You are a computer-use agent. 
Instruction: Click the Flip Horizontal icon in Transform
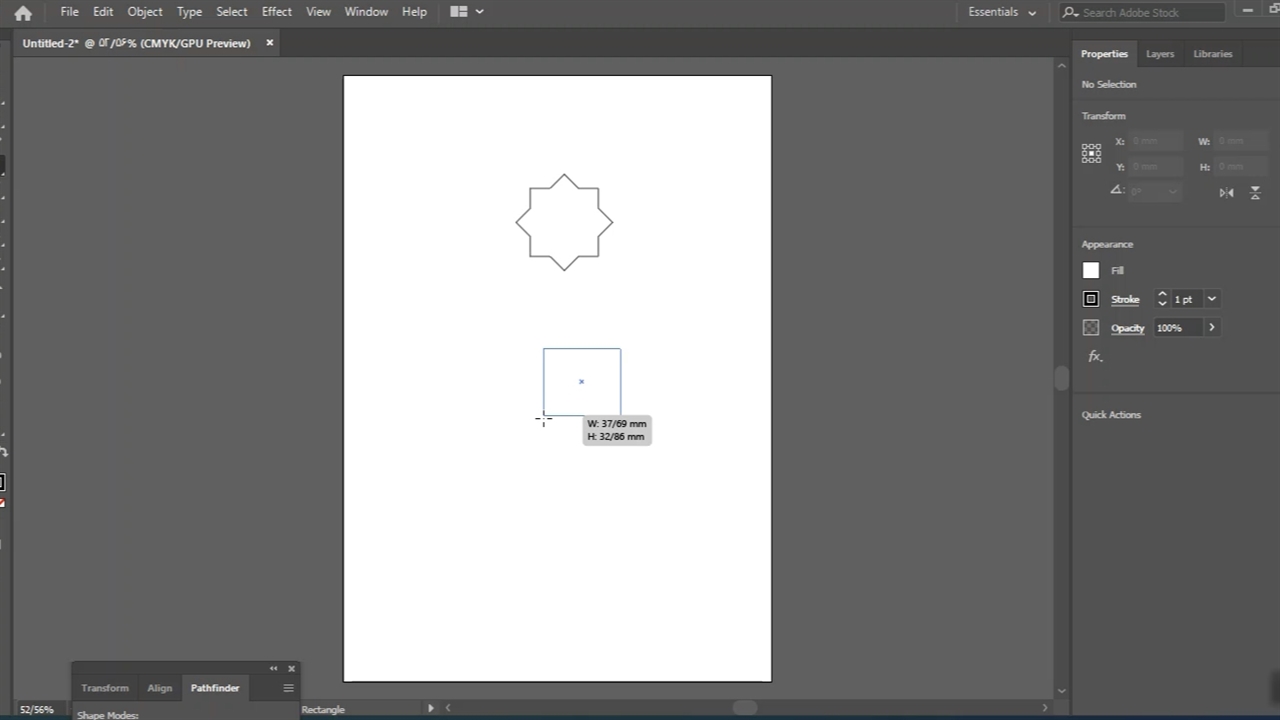(1226, 192)
